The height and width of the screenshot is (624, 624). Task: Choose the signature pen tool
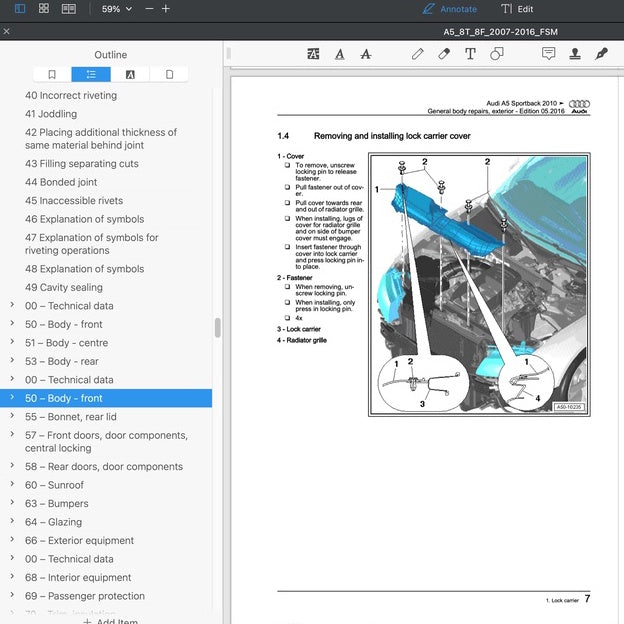(x=601, y=54)
